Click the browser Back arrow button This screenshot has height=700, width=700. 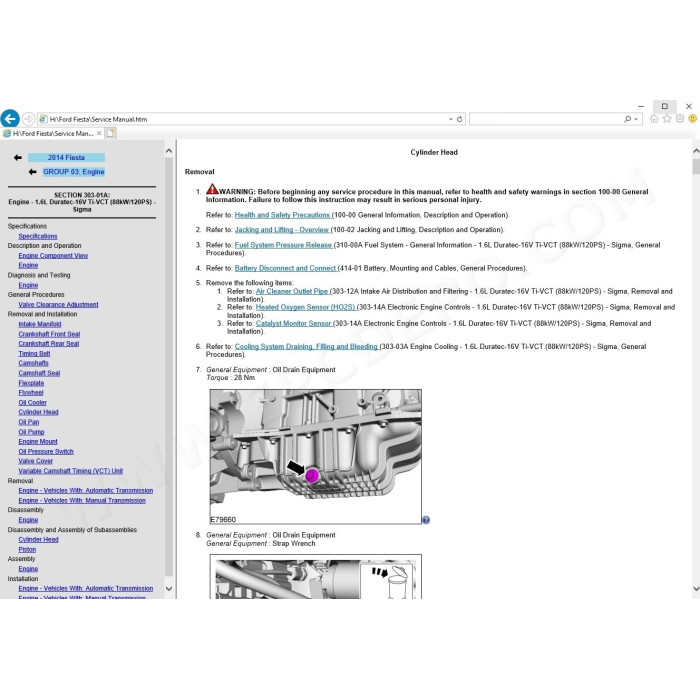click(x=10, y=119)
